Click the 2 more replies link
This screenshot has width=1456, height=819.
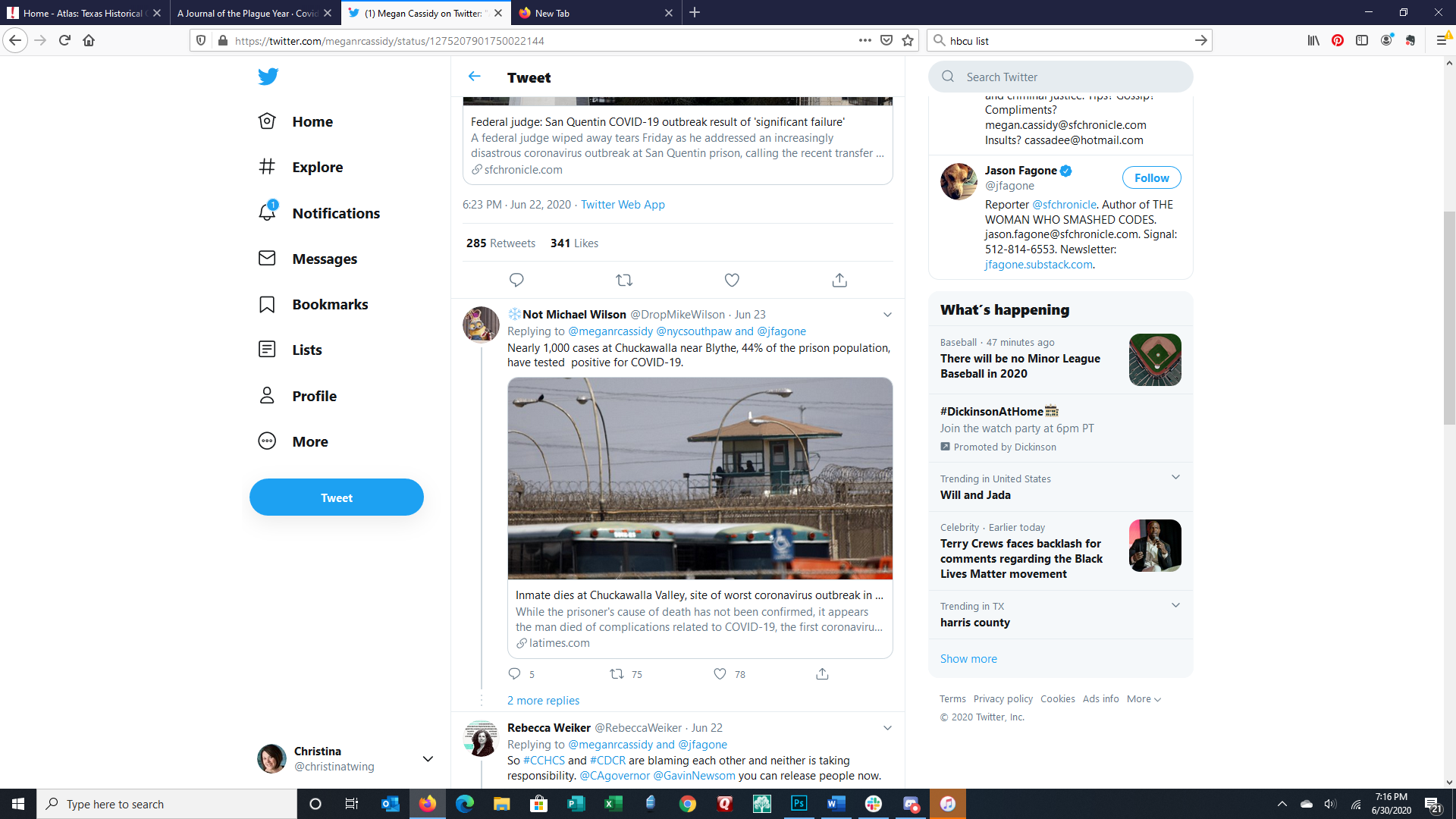click(x=543, y=700)
